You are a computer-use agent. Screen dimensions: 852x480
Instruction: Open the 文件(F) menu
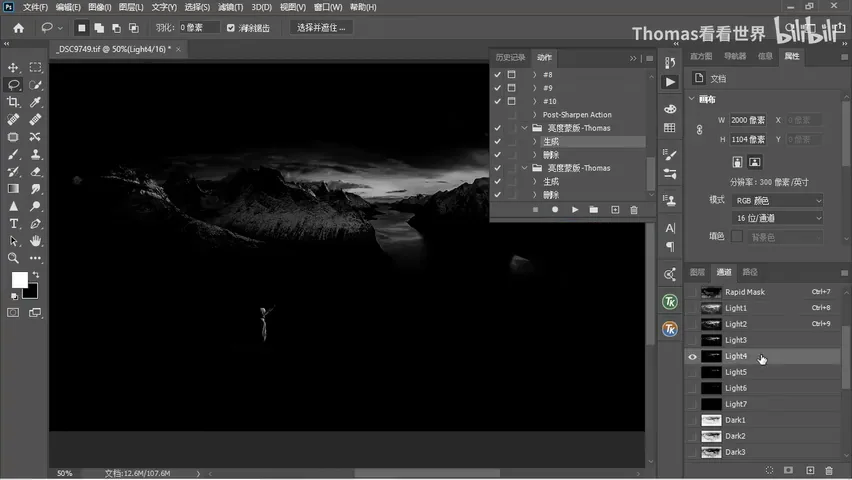(35, 7)
